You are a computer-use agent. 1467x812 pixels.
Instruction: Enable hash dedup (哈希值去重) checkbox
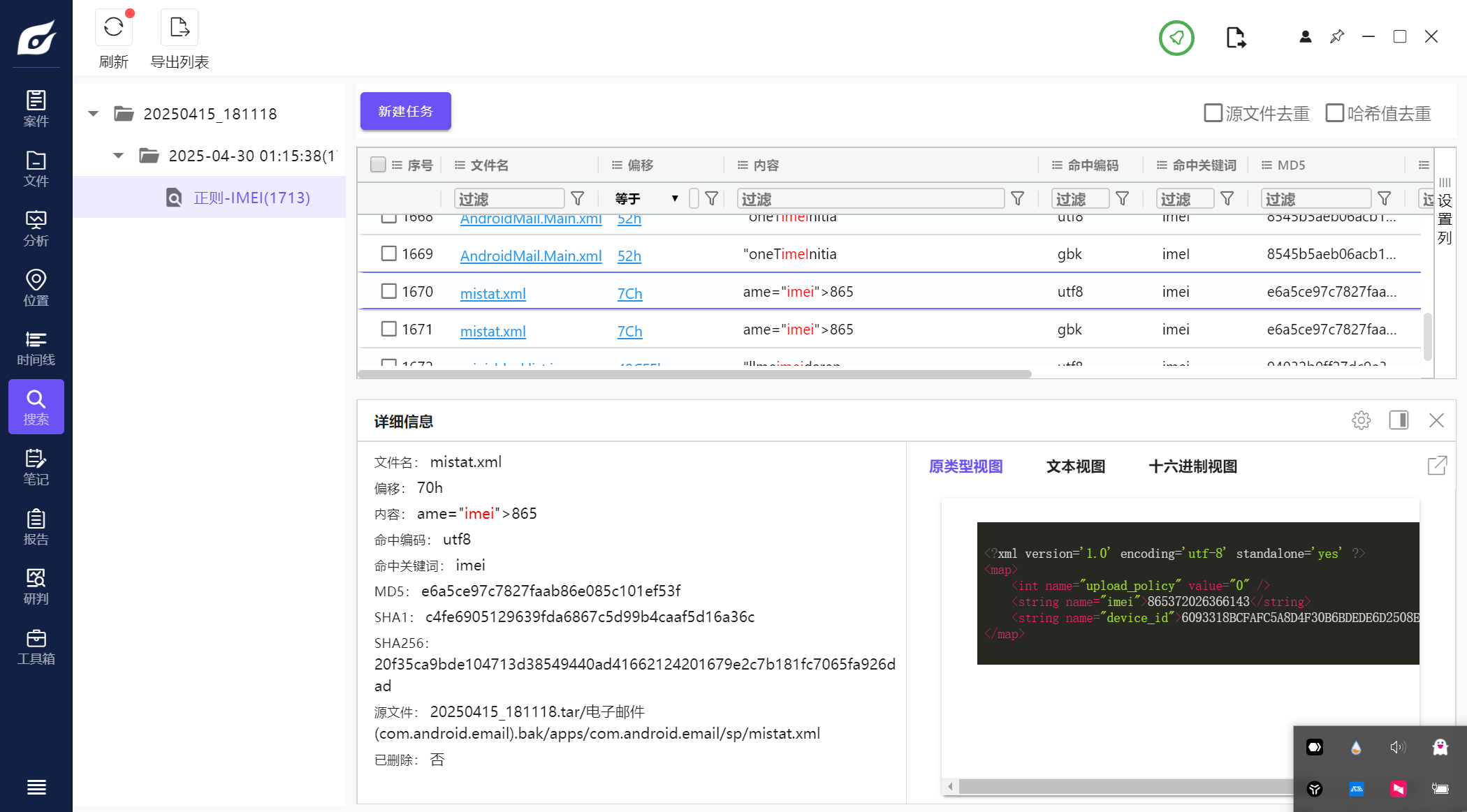pos(1334,113)
